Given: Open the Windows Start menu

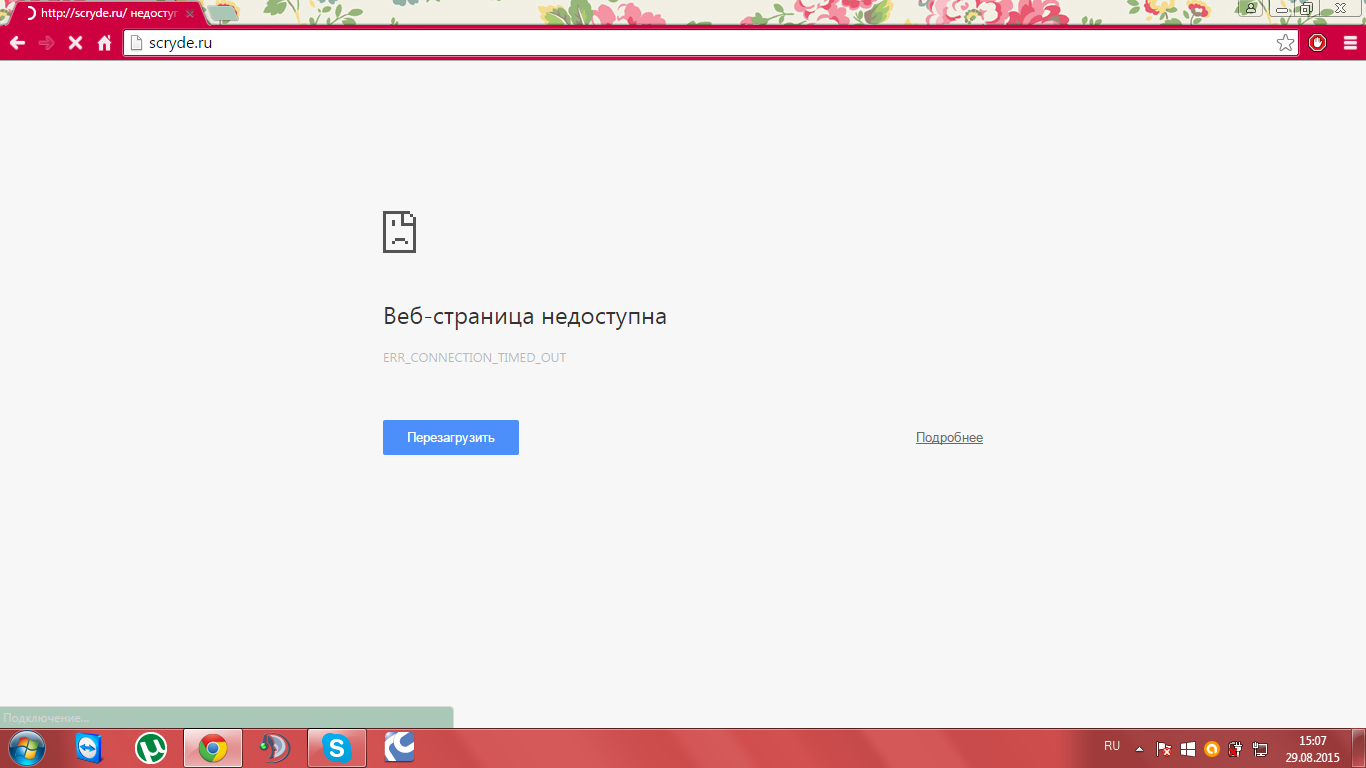Looking at the screenshot, I should 26,747.
